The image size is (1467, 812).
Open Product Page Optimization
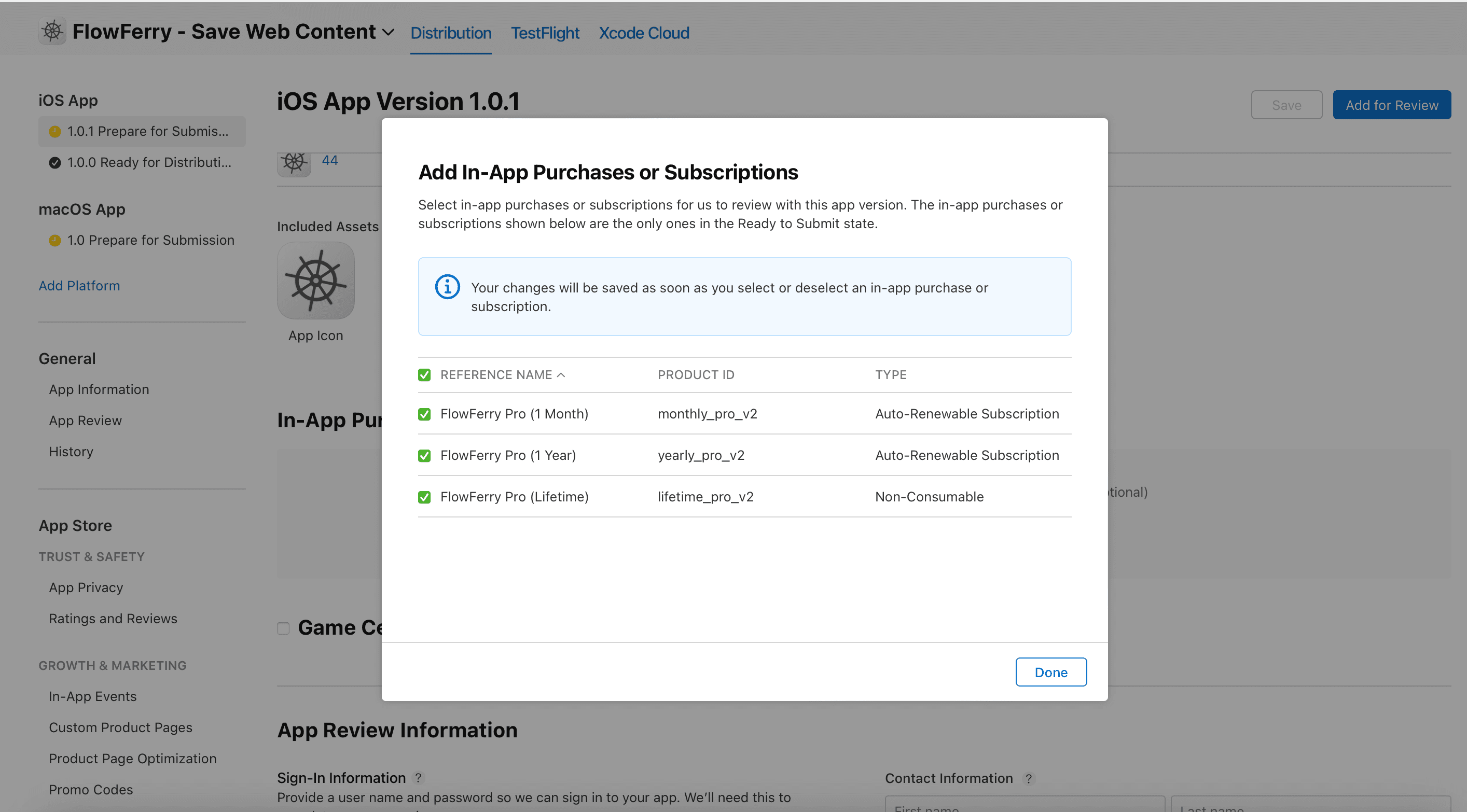pos(132,759)
